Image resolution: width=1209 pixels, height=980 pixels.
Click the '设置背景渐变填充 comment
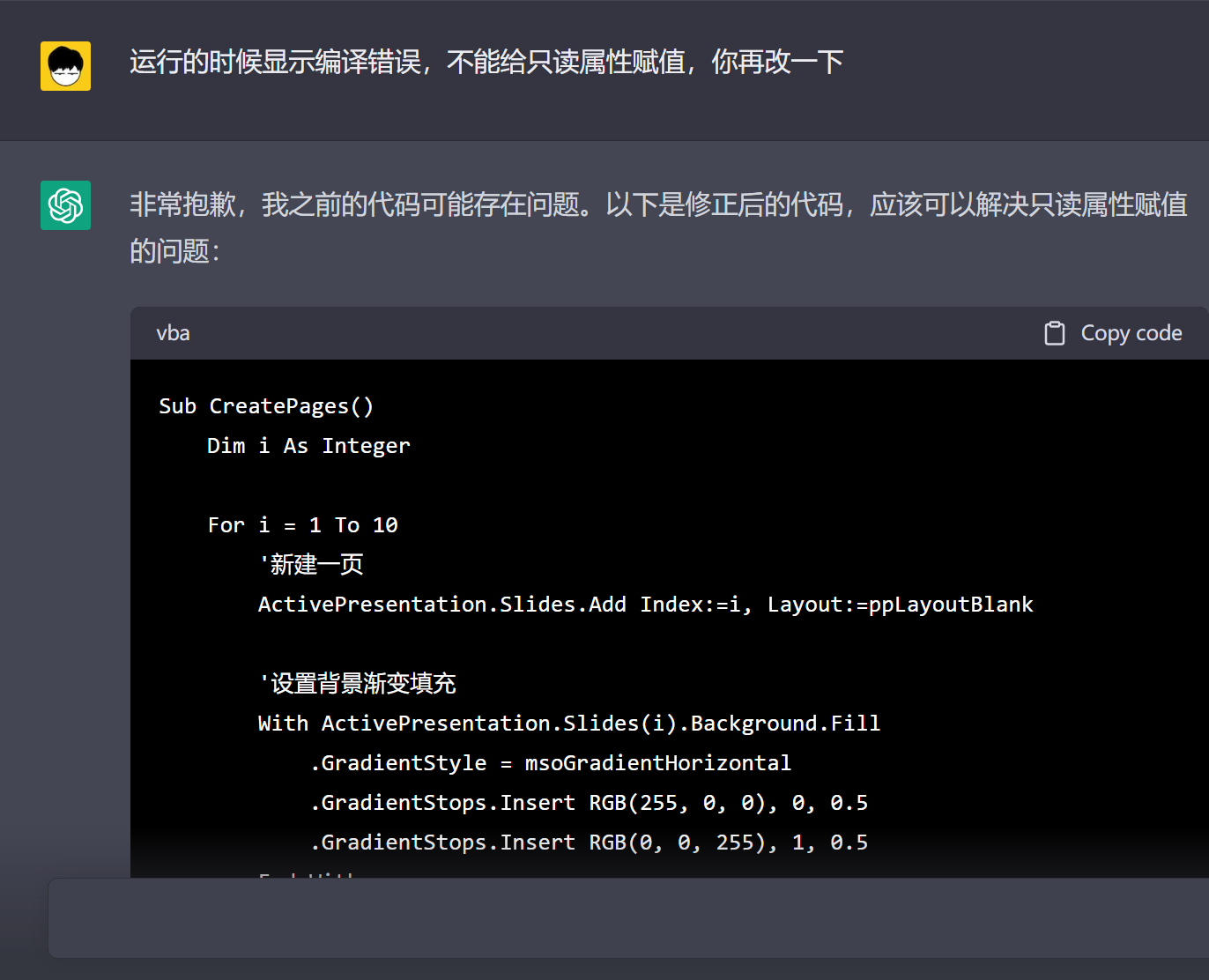[357, 683]
